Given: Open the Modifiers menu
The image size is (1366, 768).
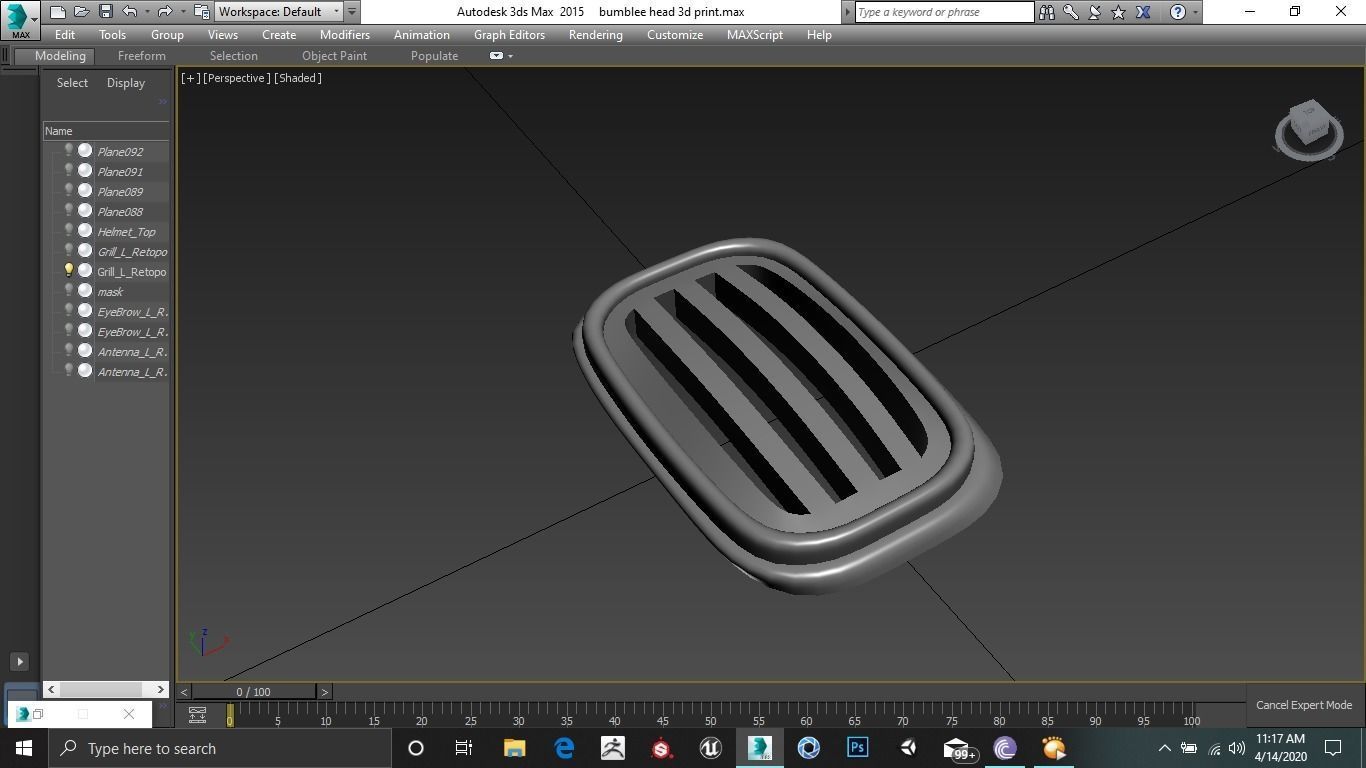Looking at the screenshot, I should 344,35.
